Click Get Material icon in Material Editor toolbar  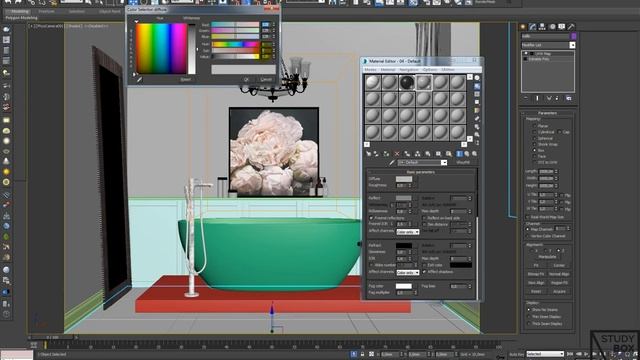coord(369,154)
